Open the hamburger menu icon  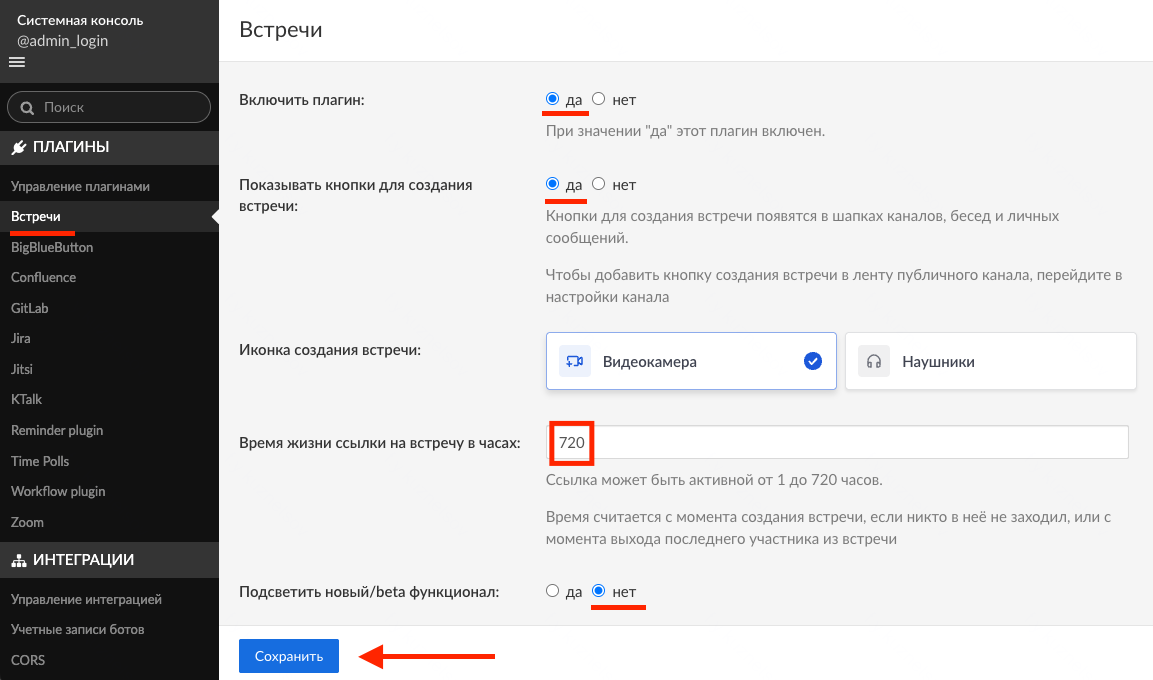[16, 62]
